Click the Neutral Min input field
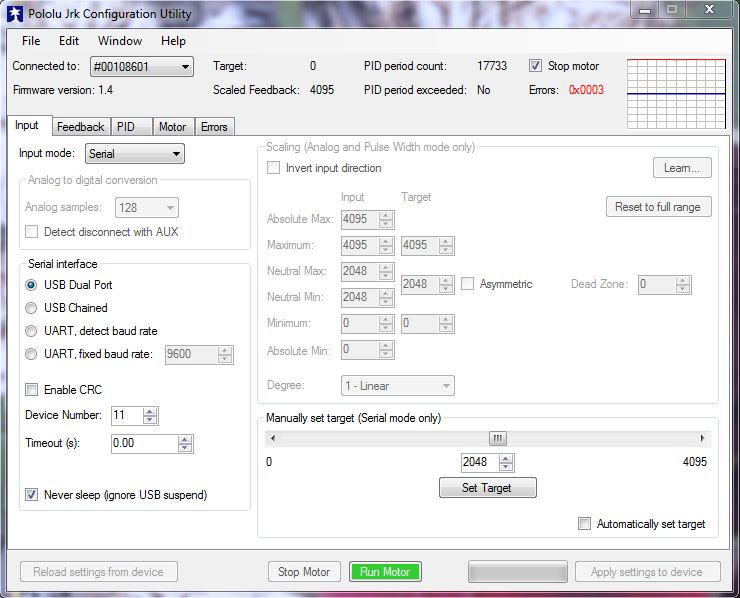This screenshot has width=740, height=598. 360,297
